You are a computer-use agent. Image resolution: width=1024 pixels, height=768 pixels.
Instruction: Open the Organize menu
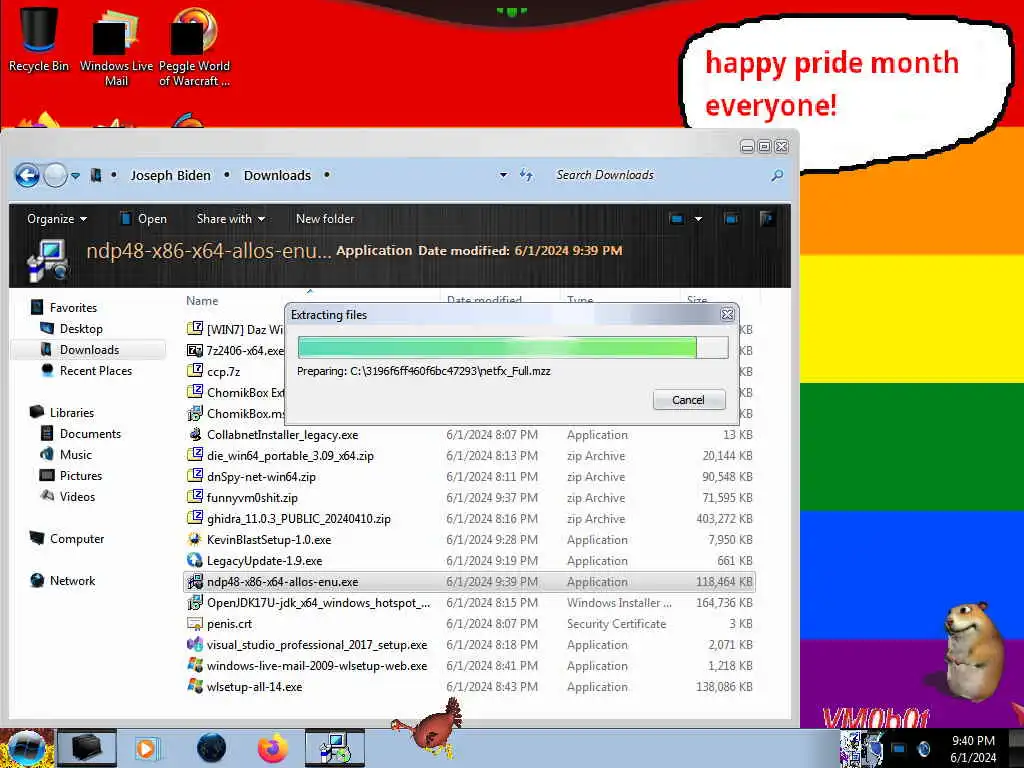pos(57,219)
